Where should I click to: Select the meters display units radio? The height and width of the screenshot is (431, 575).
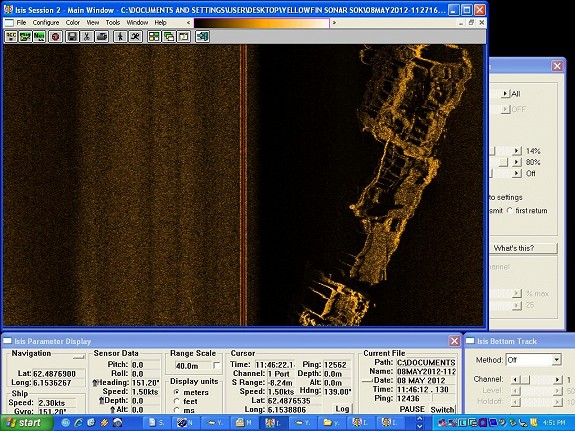177,392
